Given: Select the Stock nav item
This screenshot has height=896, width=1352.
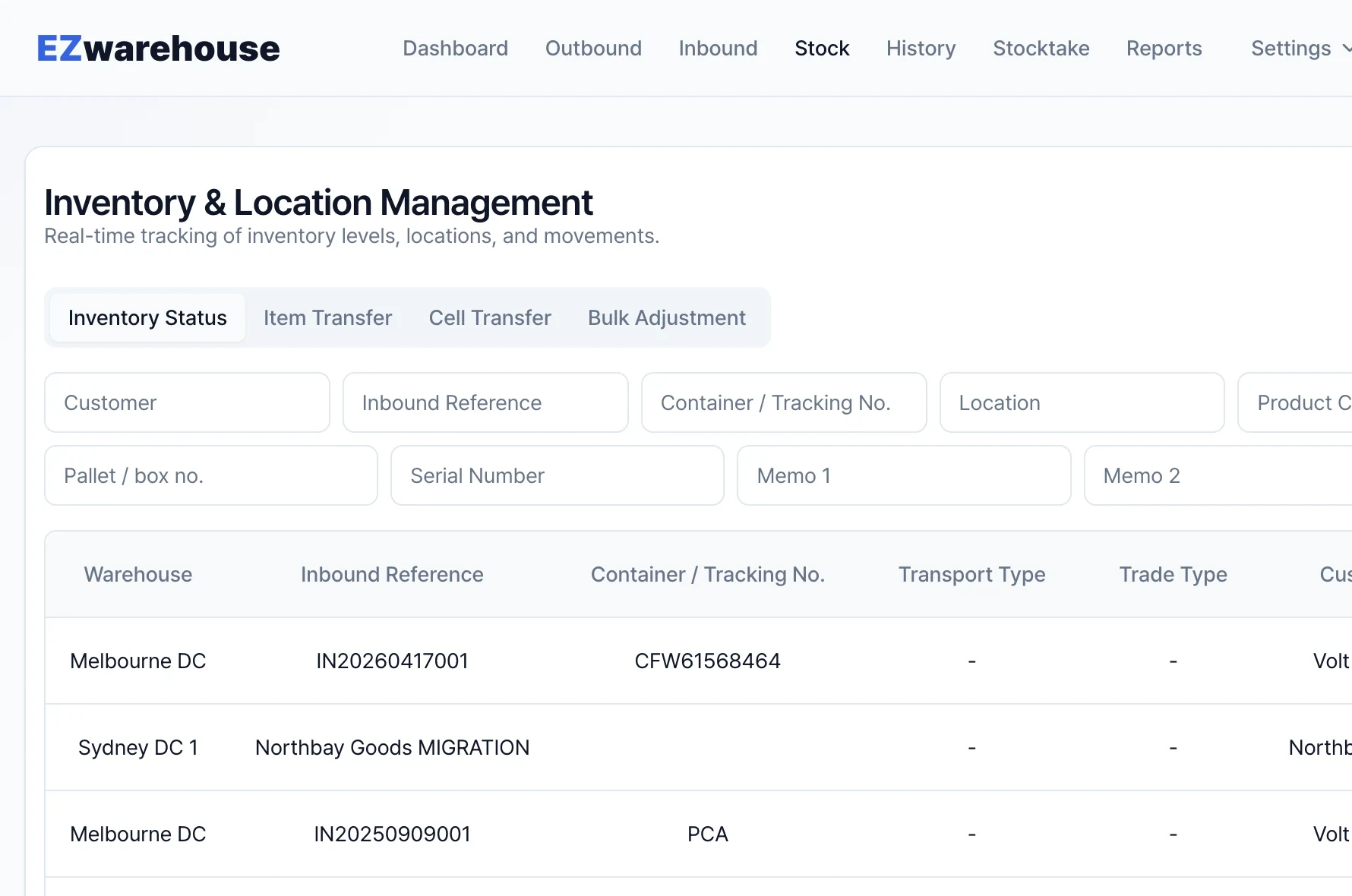Looking at the screenshot, I should coord(822,49).
